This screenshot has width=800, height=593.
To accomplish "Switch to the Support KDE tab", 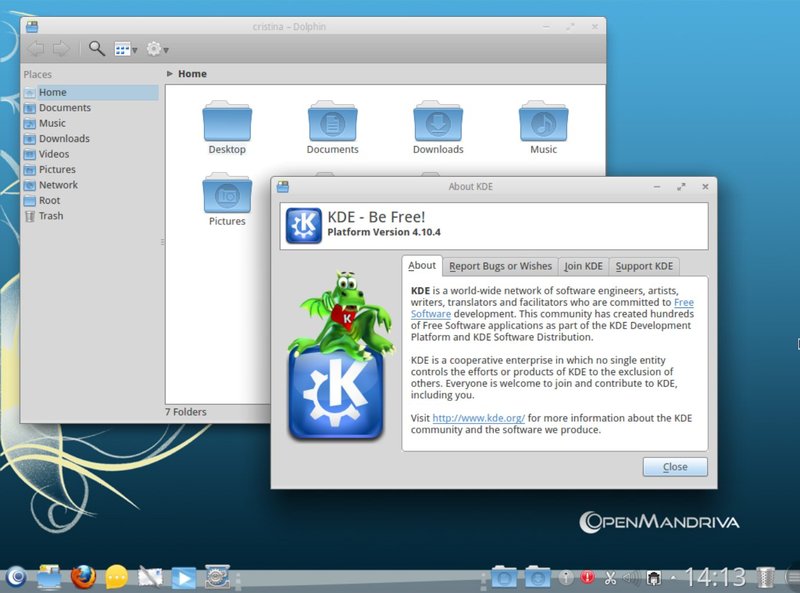I will click(x=644, y=266).
